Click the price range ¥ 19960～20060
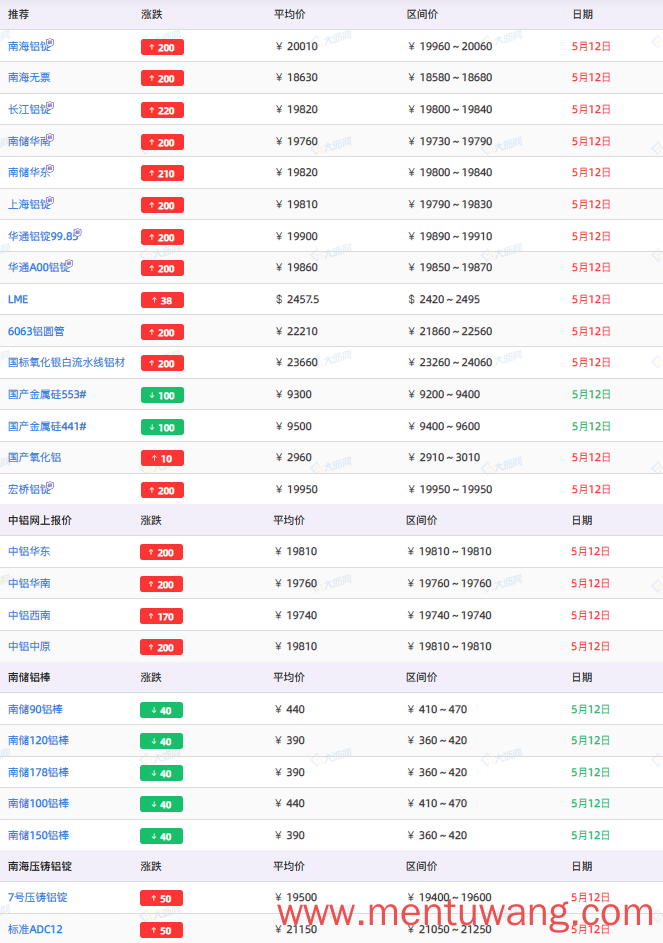Image resolution: width=663 pixels, height=943 pixels. tap(450, 46)
